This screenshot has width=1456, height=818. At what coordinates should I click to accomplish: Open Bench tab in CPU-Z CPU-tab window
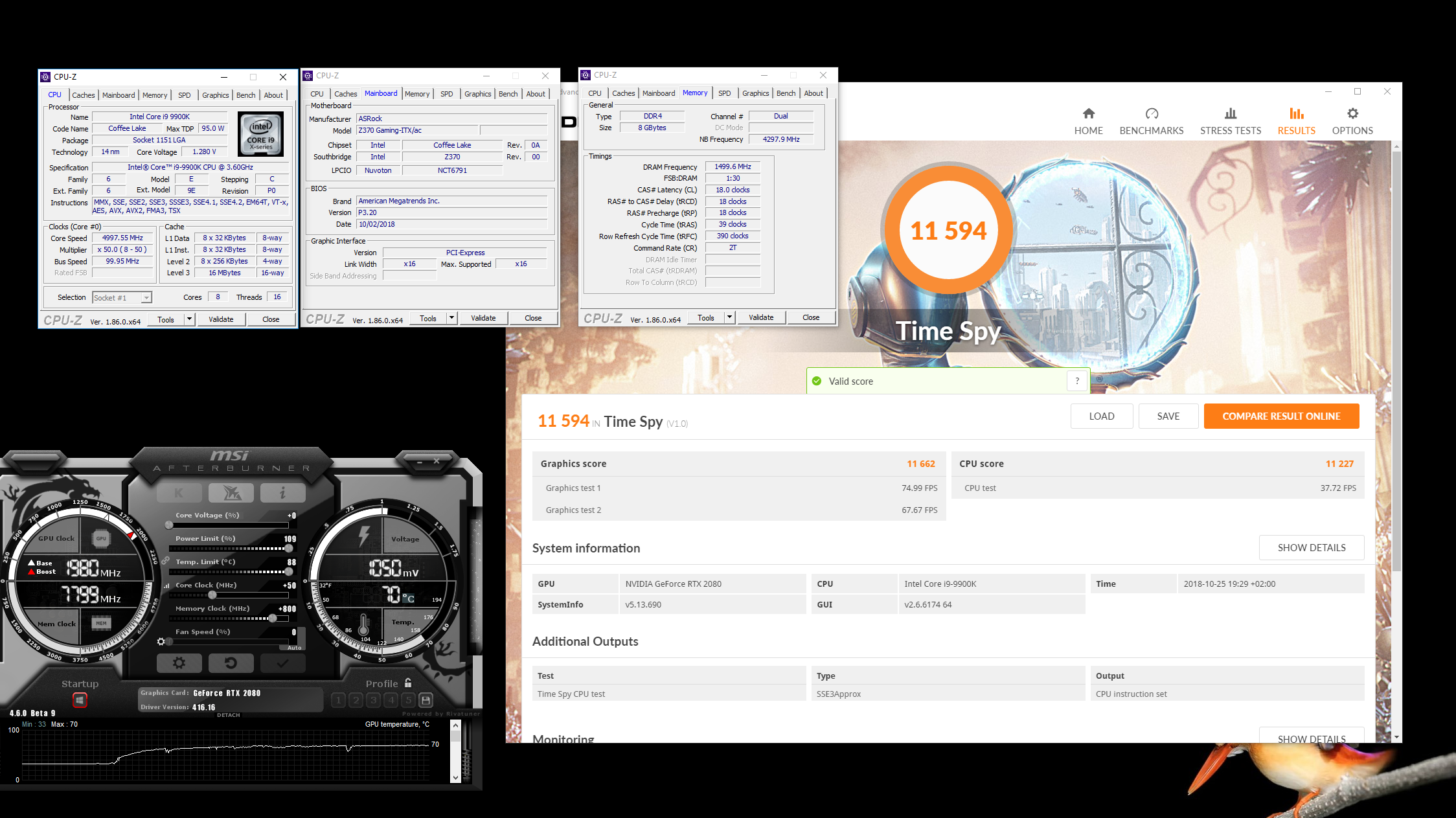pos(245,95)
